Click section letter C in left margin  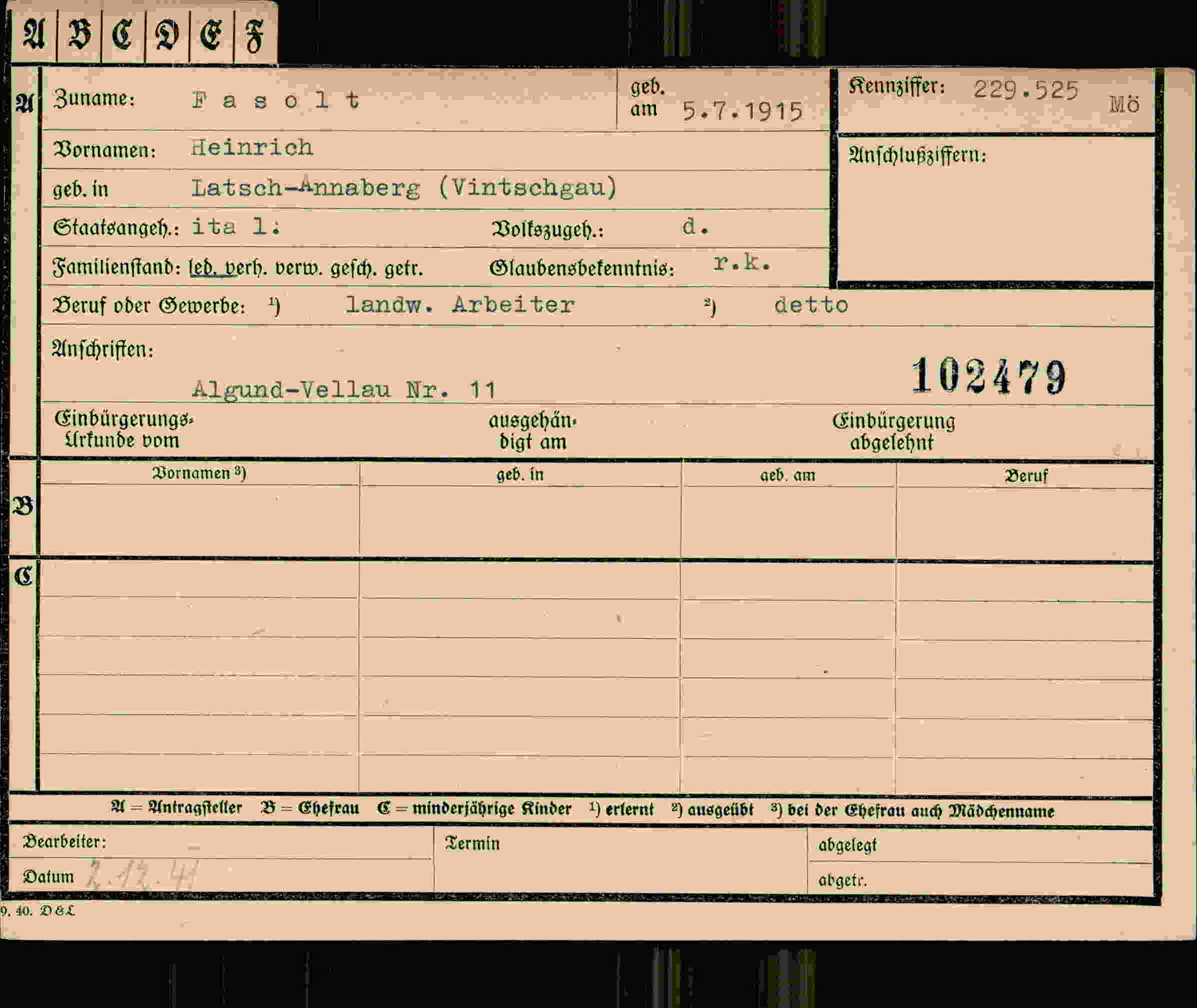click(23, 576)
